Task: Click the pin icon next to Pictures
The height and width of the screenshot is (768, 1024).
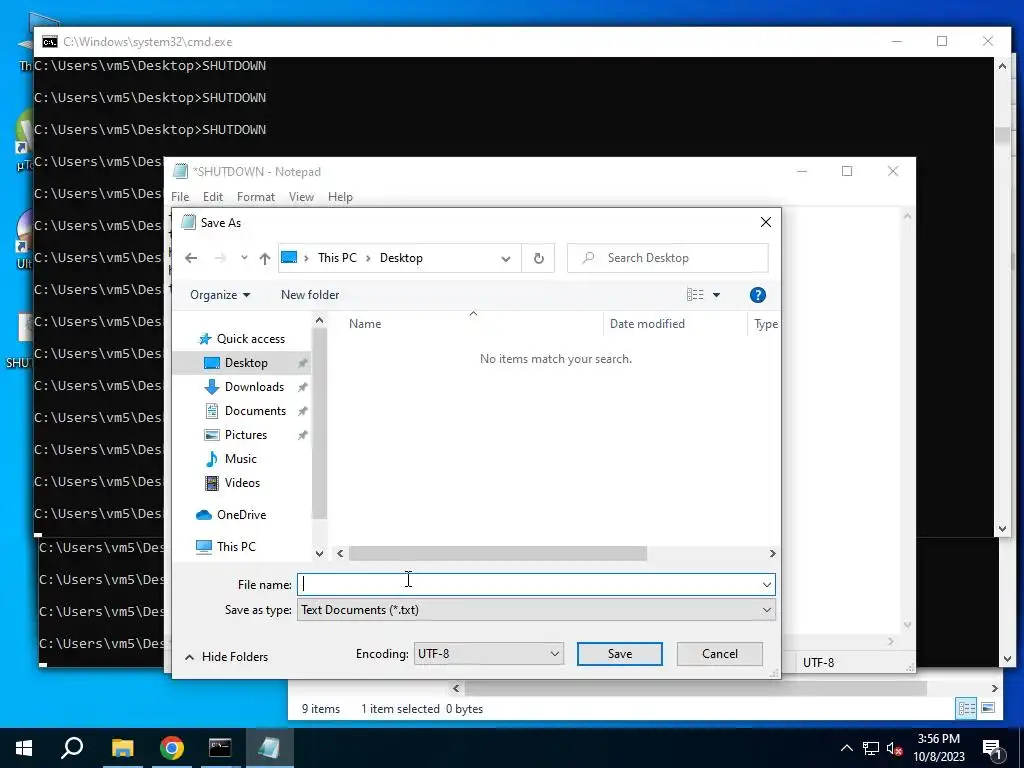Action: pyautogui.click(x=302, y=436)
